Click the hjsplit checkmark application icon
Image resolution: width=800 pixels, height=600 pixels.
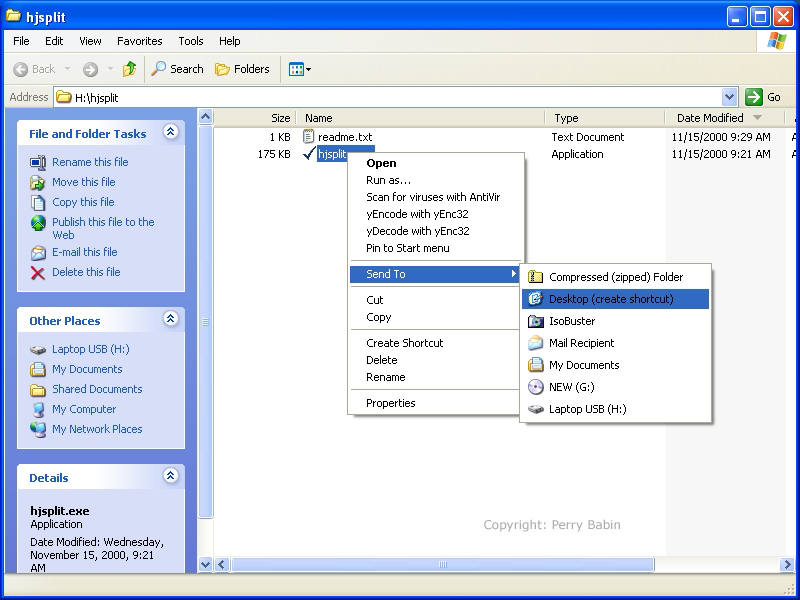309,154
